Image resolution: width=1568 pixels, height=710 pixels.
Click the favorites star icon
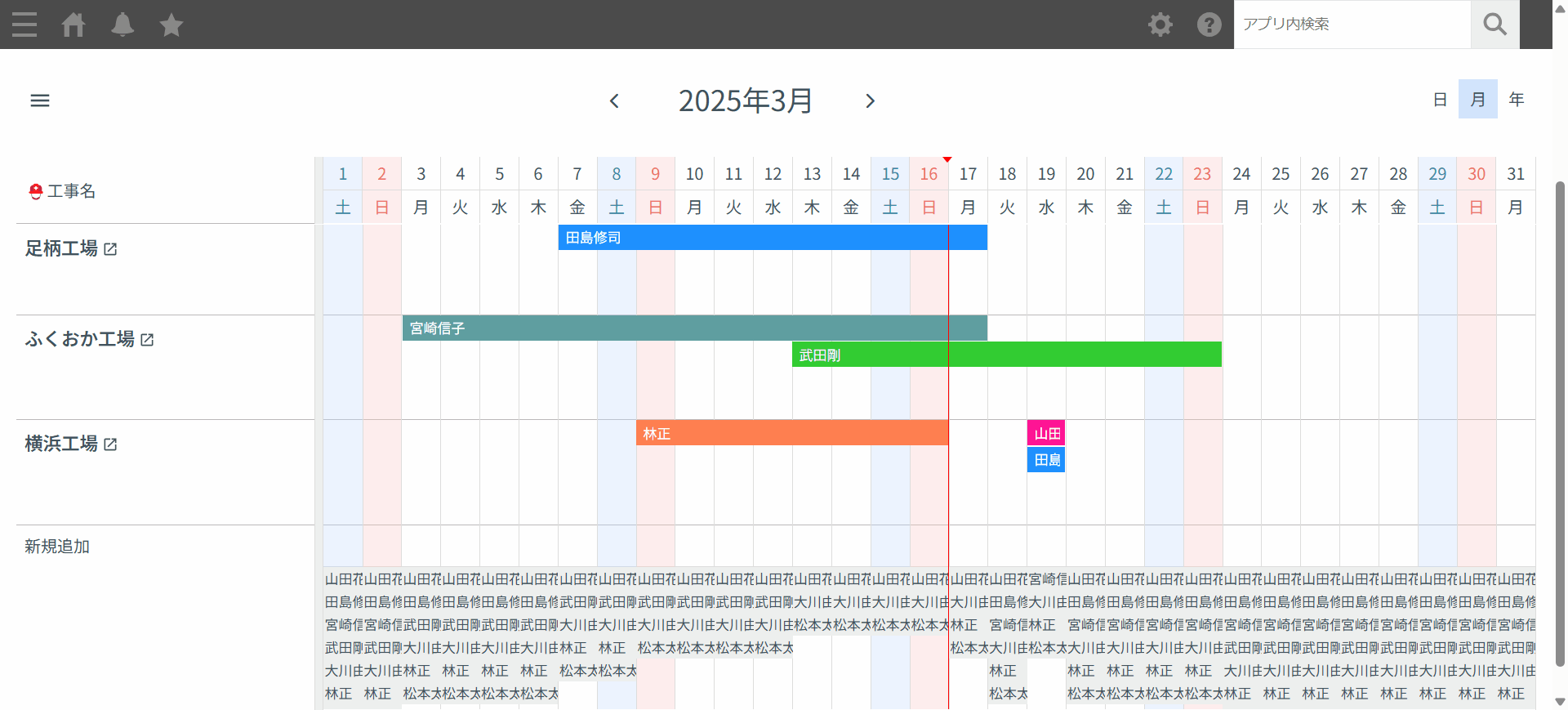pos(171,25)
